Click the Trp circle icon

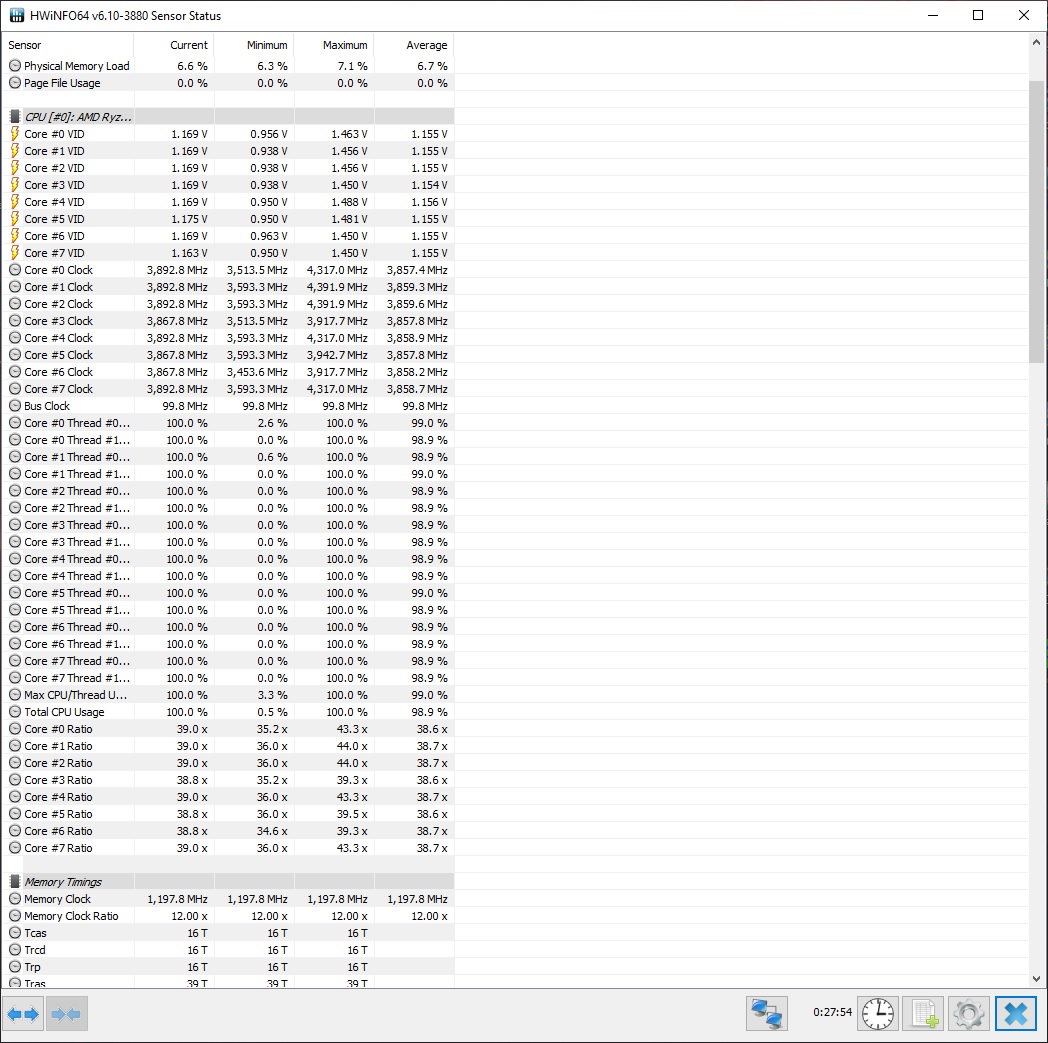click(x=15, y=967)
